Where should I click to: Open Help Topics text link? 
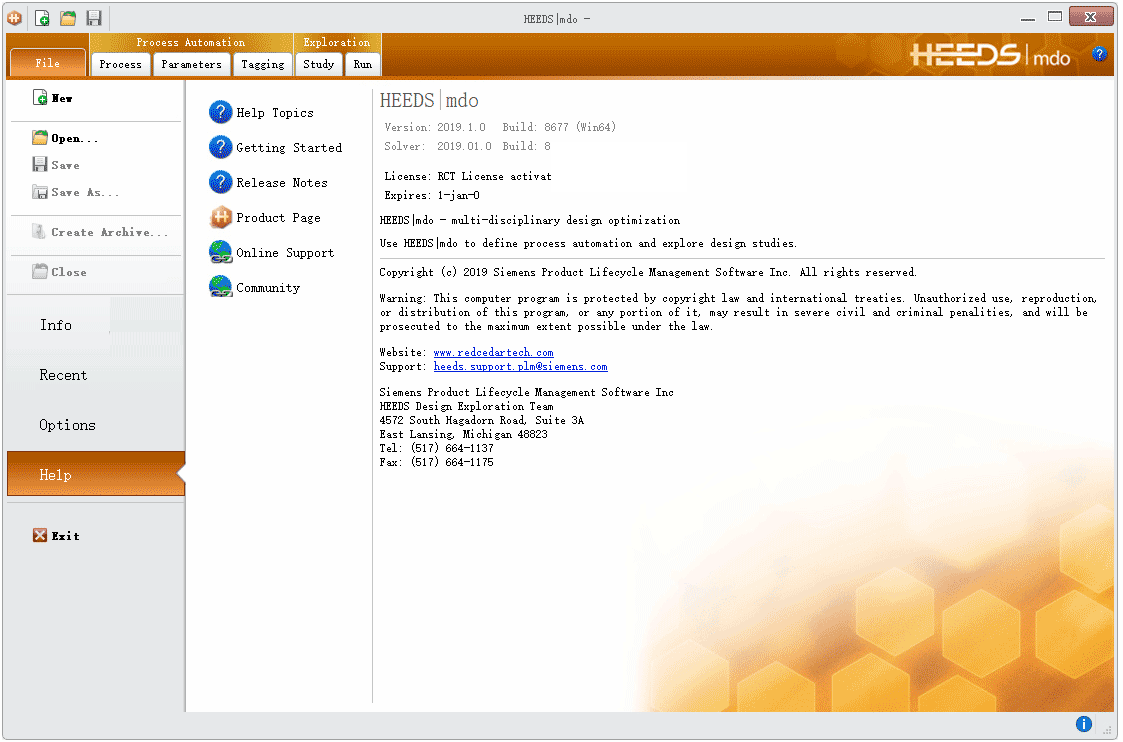pyautogui.click(x=275, y=112)
